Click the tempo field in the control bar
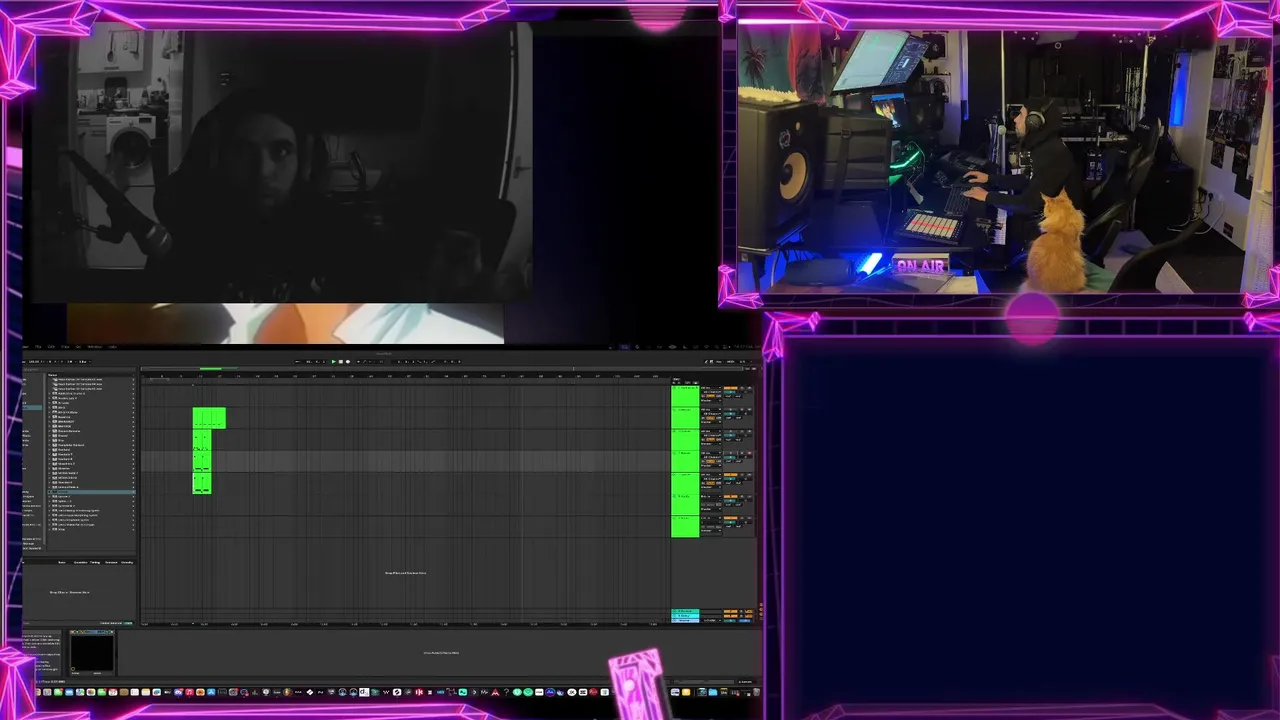 34,361
